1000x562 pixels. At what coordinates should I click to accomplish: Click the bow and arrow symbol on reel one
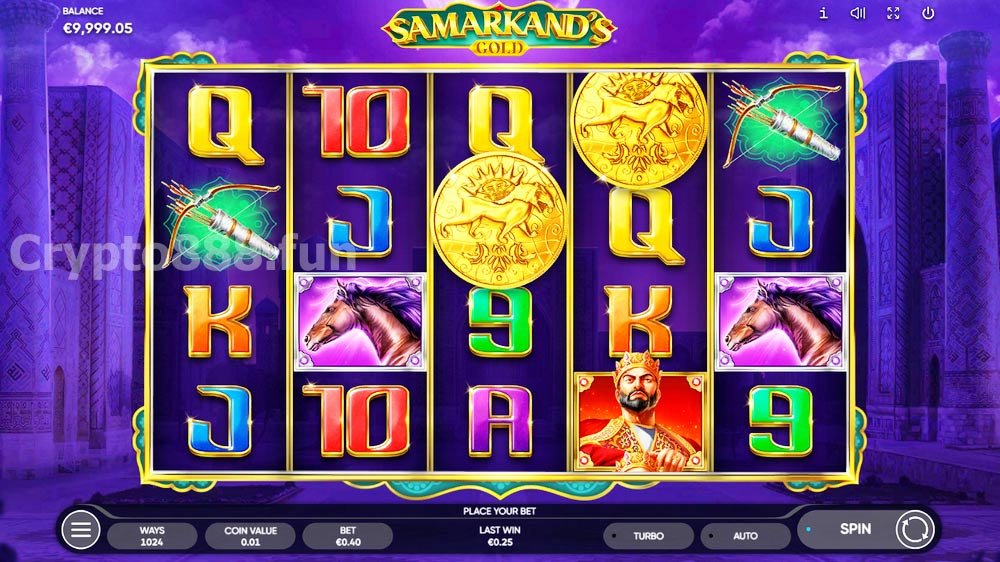point(220,223)
